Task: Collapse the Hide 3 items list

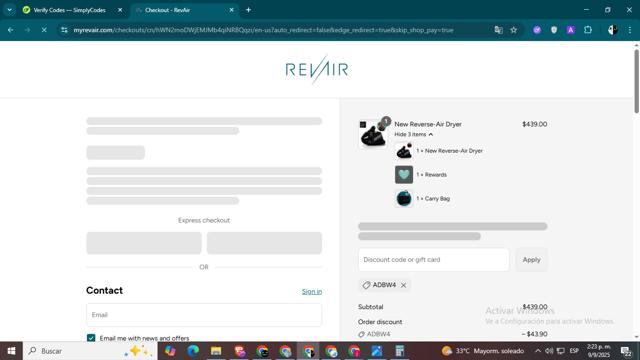Action: click(413, 134)
